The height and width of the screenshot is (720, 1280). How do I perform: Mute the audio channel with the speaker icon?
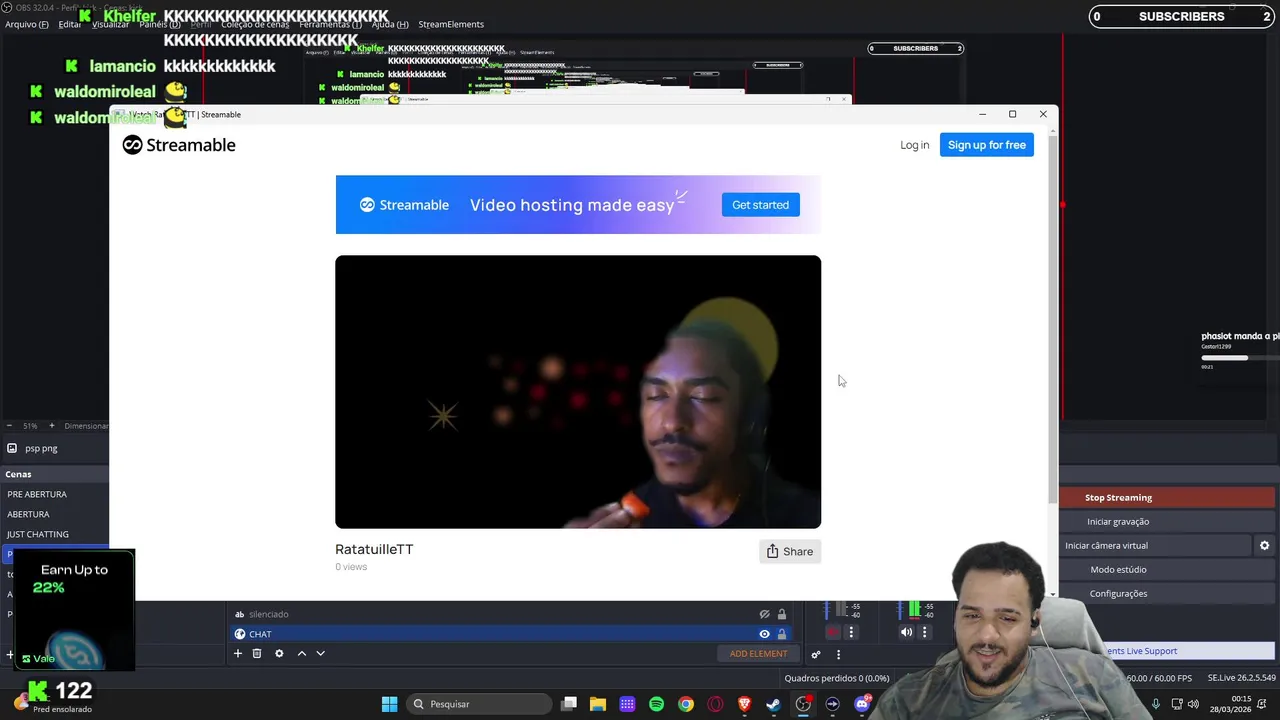906,632
